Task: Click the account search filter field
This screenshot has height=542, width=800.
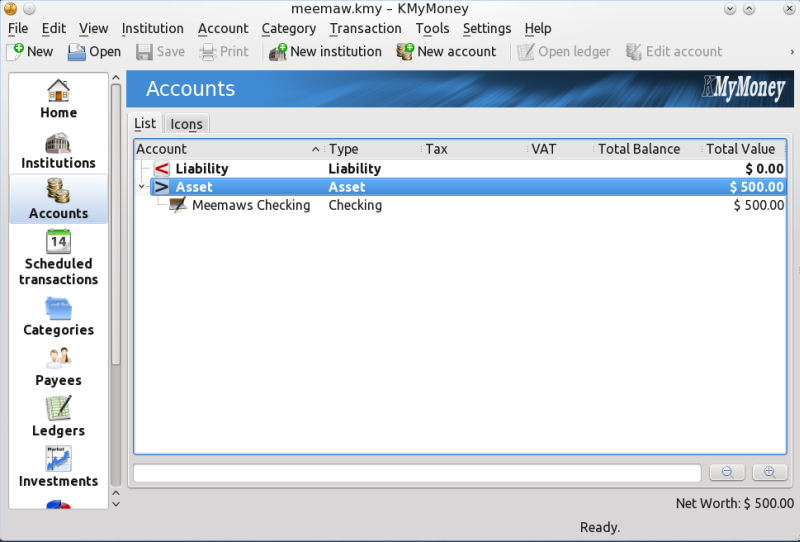Action: (x=417, y=473)
